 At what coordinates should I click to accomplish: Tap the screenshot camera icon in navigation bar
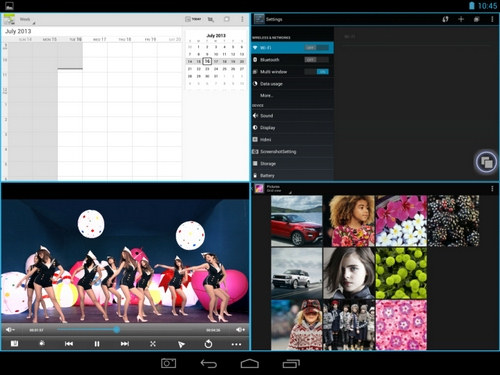point(168,363)
